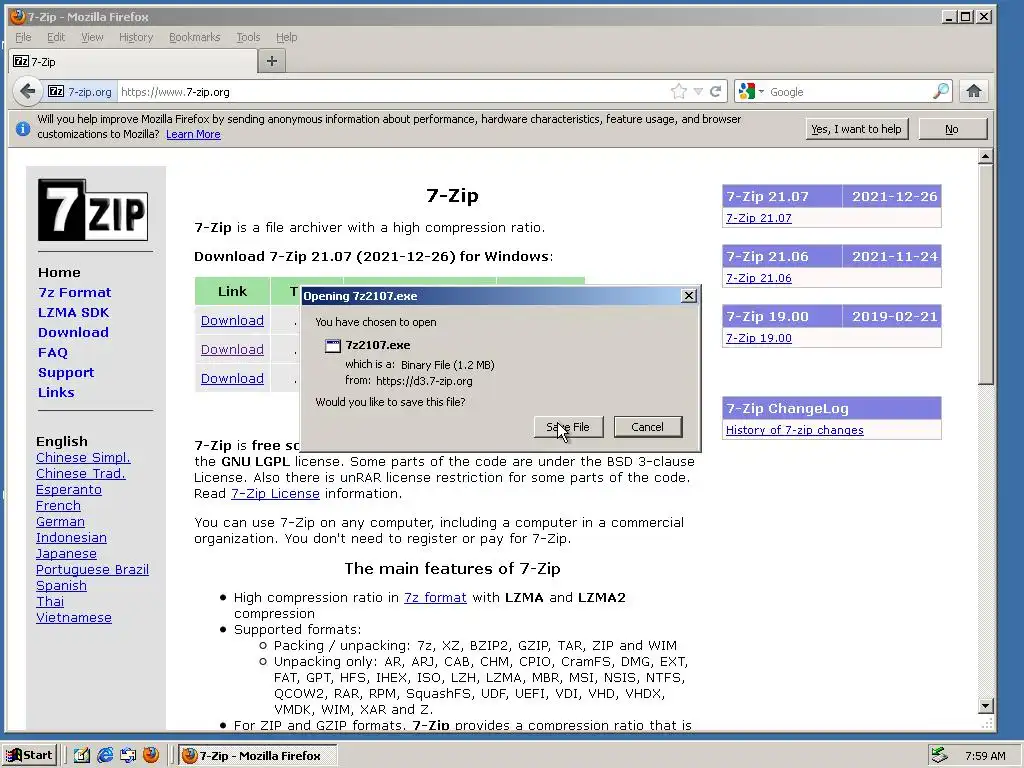Open the 7-Zip 21.07 news link

point(758,218)
